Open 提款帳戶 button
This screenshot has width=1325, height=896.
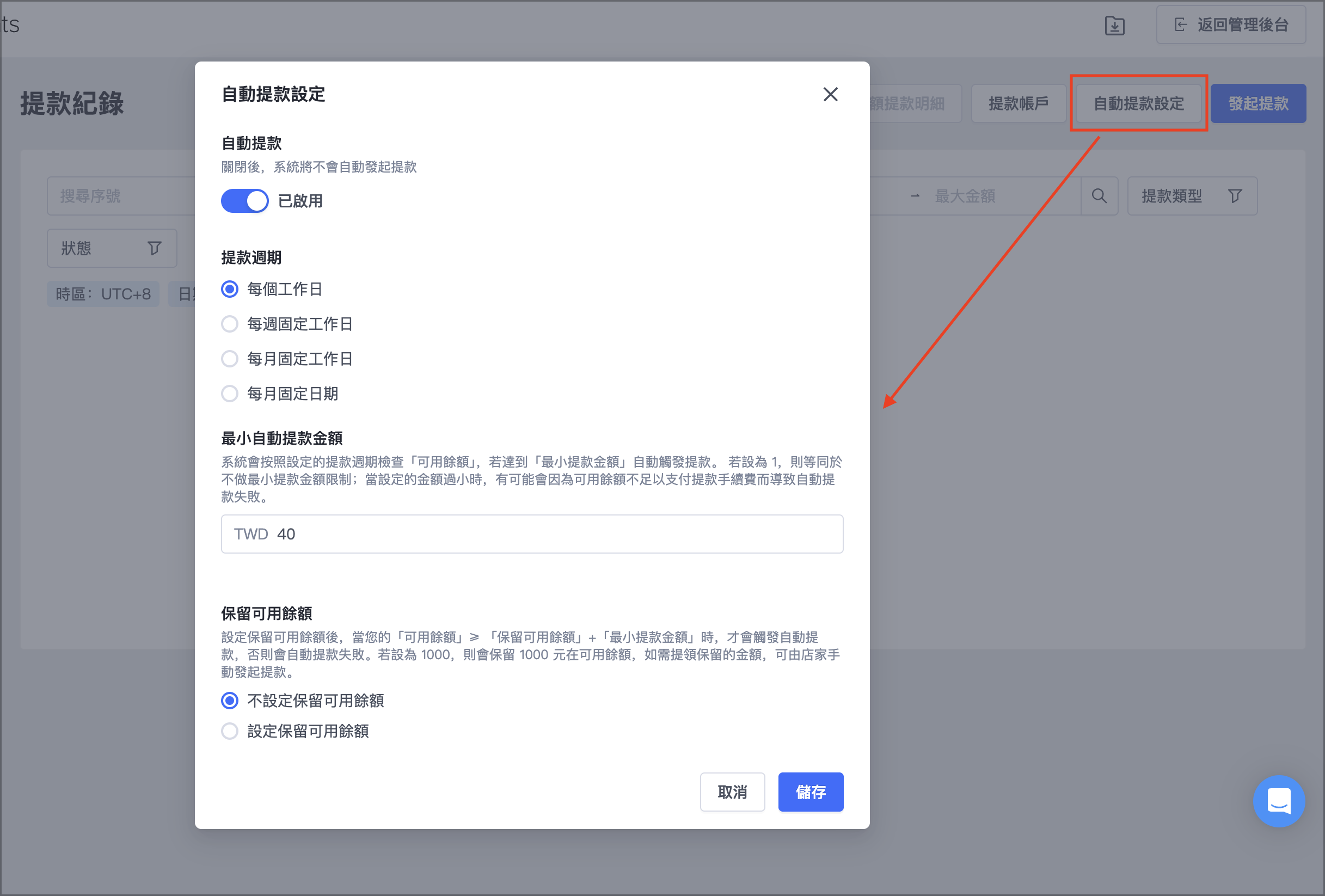point(1019,103)
